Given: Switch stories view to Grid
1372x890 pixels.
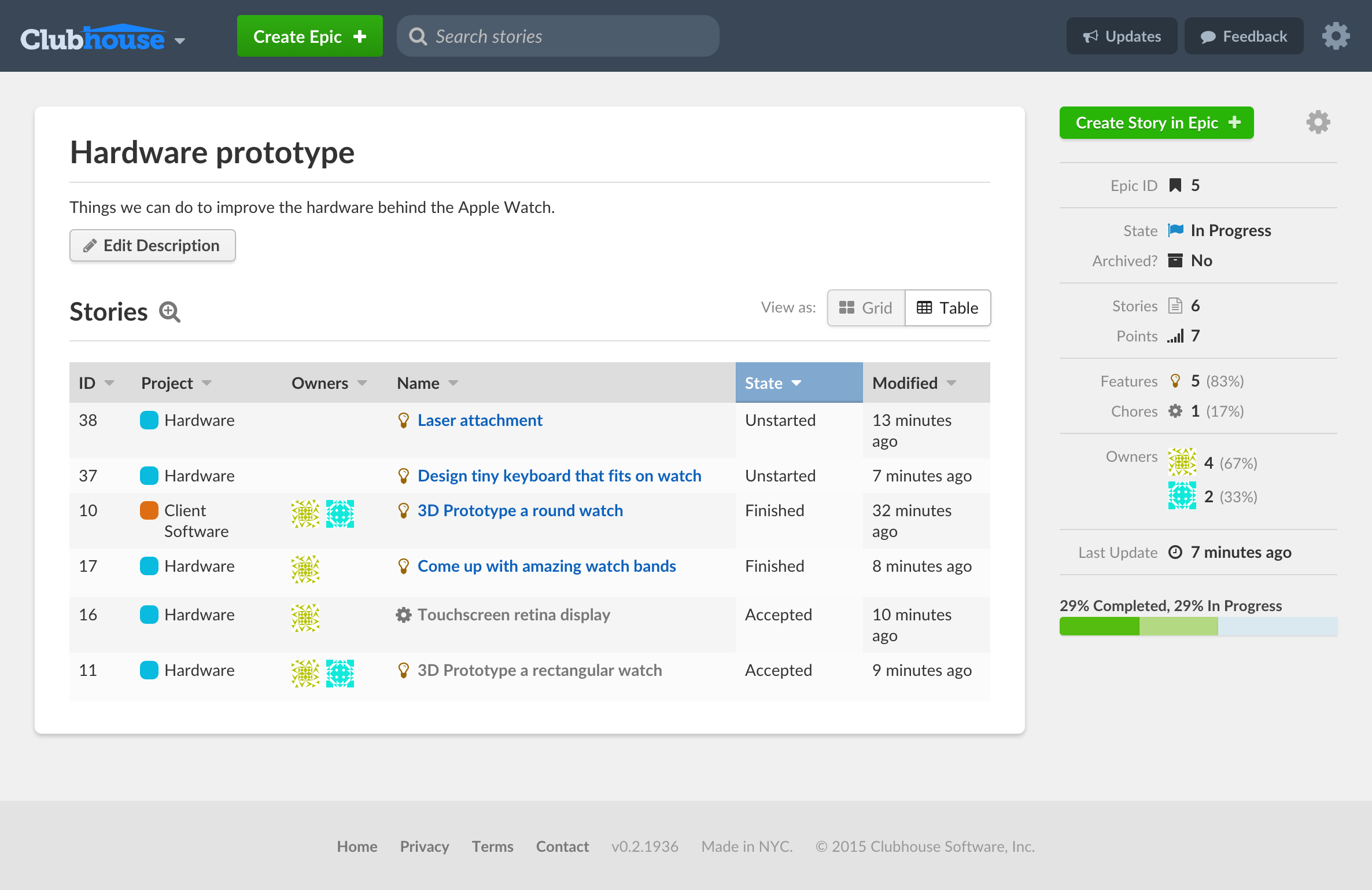Looking at the screenshot, I should coord(866,308).
